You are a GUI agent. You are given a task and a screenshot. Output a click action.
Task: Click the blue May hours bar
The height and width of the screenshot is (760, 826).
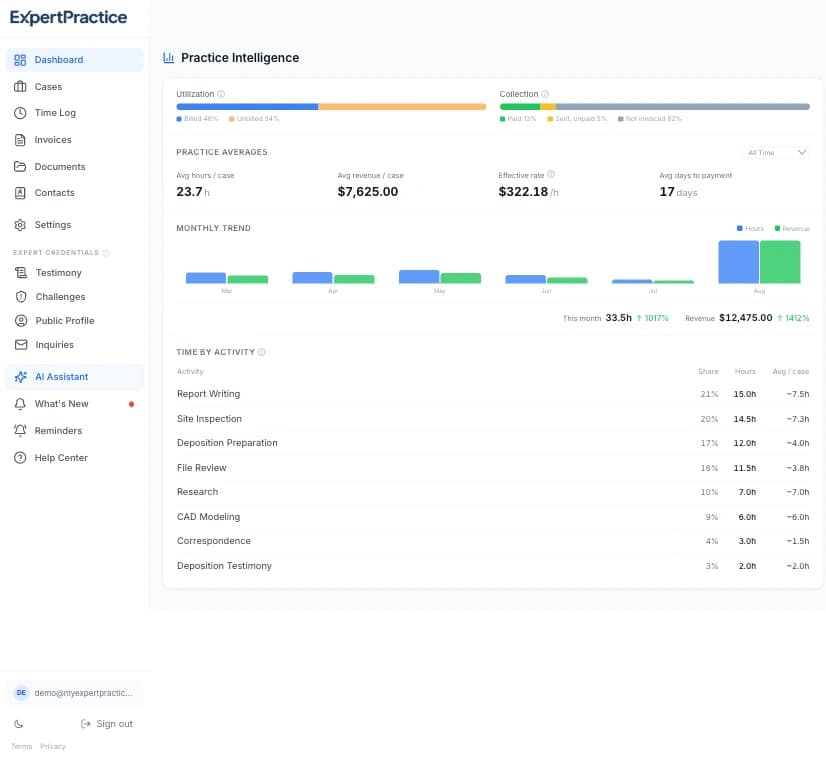(x=419, y=277)
